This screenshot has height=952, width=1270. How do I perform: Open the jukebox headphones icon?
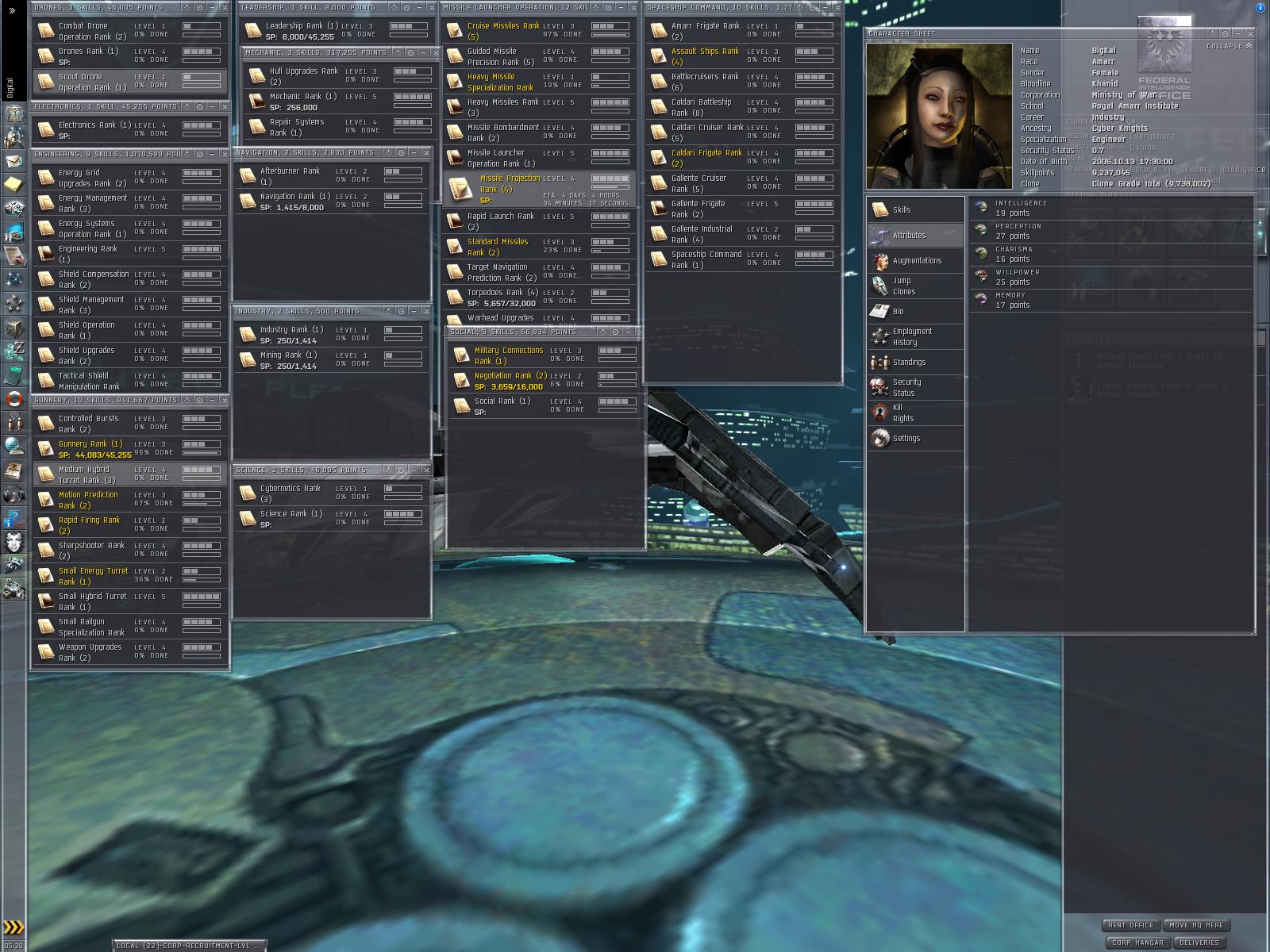coord(13,494)
